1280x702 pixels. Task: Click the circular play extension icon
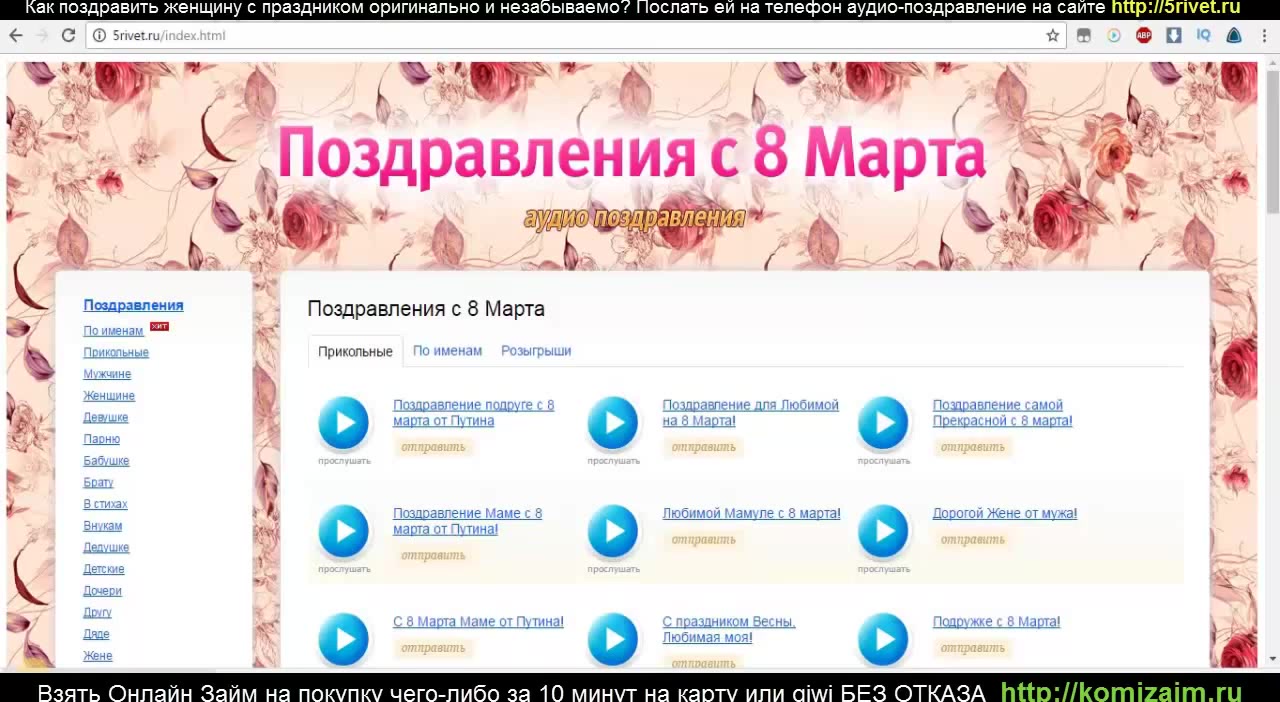[x=1114, y=35]
